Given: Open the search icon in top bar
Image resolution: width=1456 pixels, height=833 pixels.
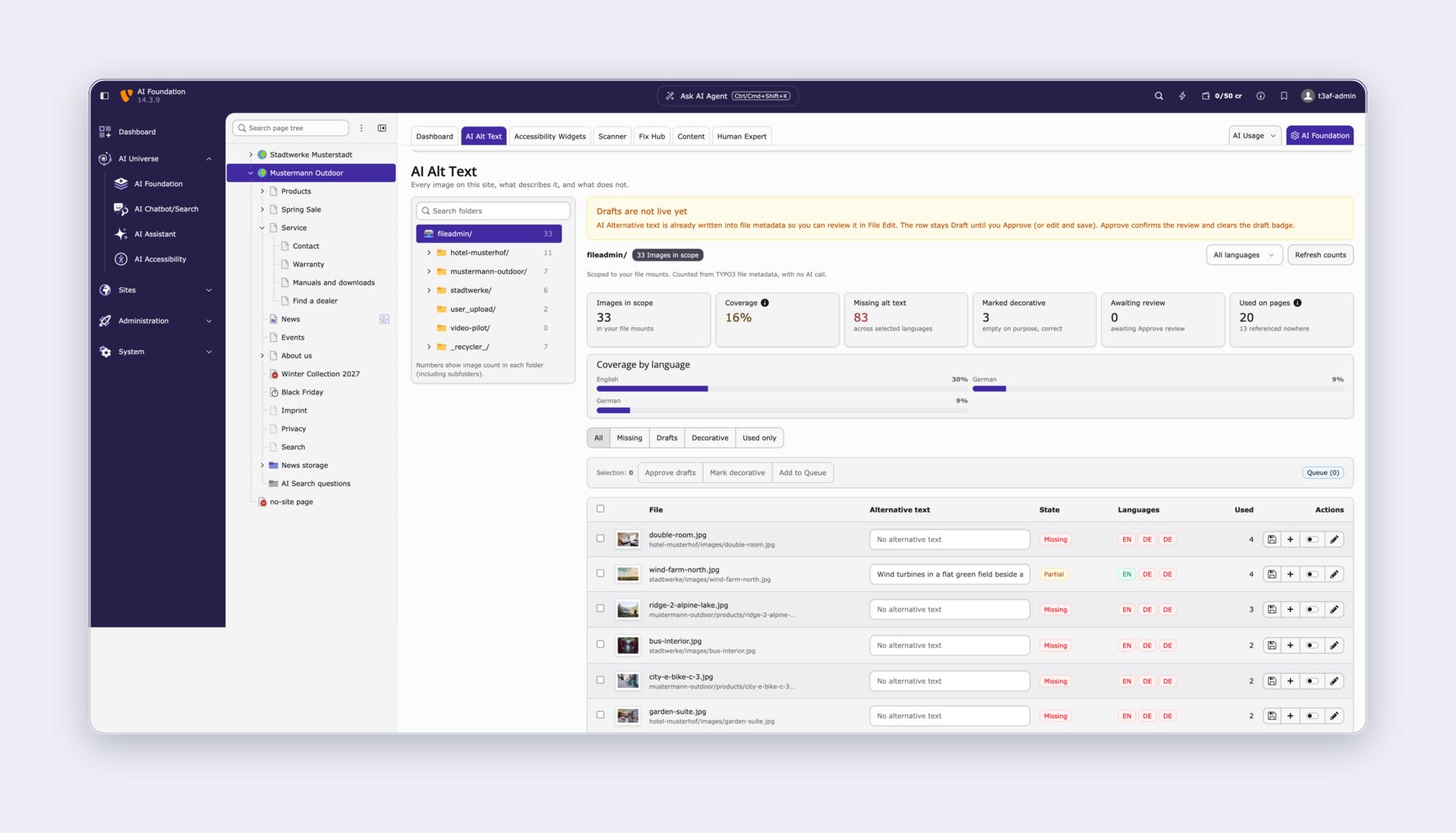Looking at the screenshot, I should pyautogui.click(x=1158, y=96).
